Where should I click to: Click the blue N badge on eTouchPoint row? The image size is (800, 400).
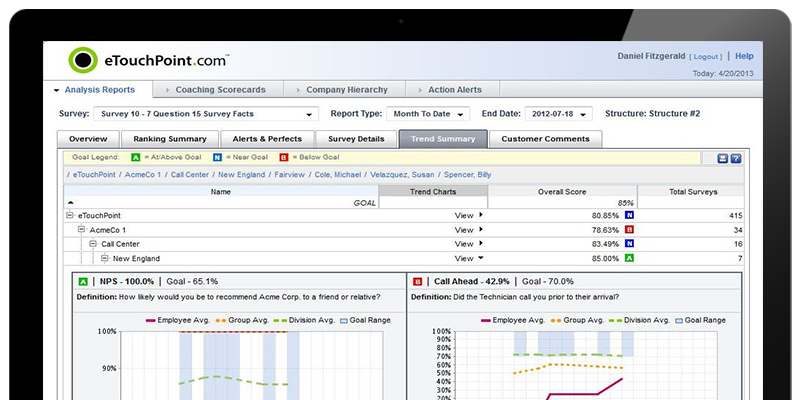pos(630,215)
